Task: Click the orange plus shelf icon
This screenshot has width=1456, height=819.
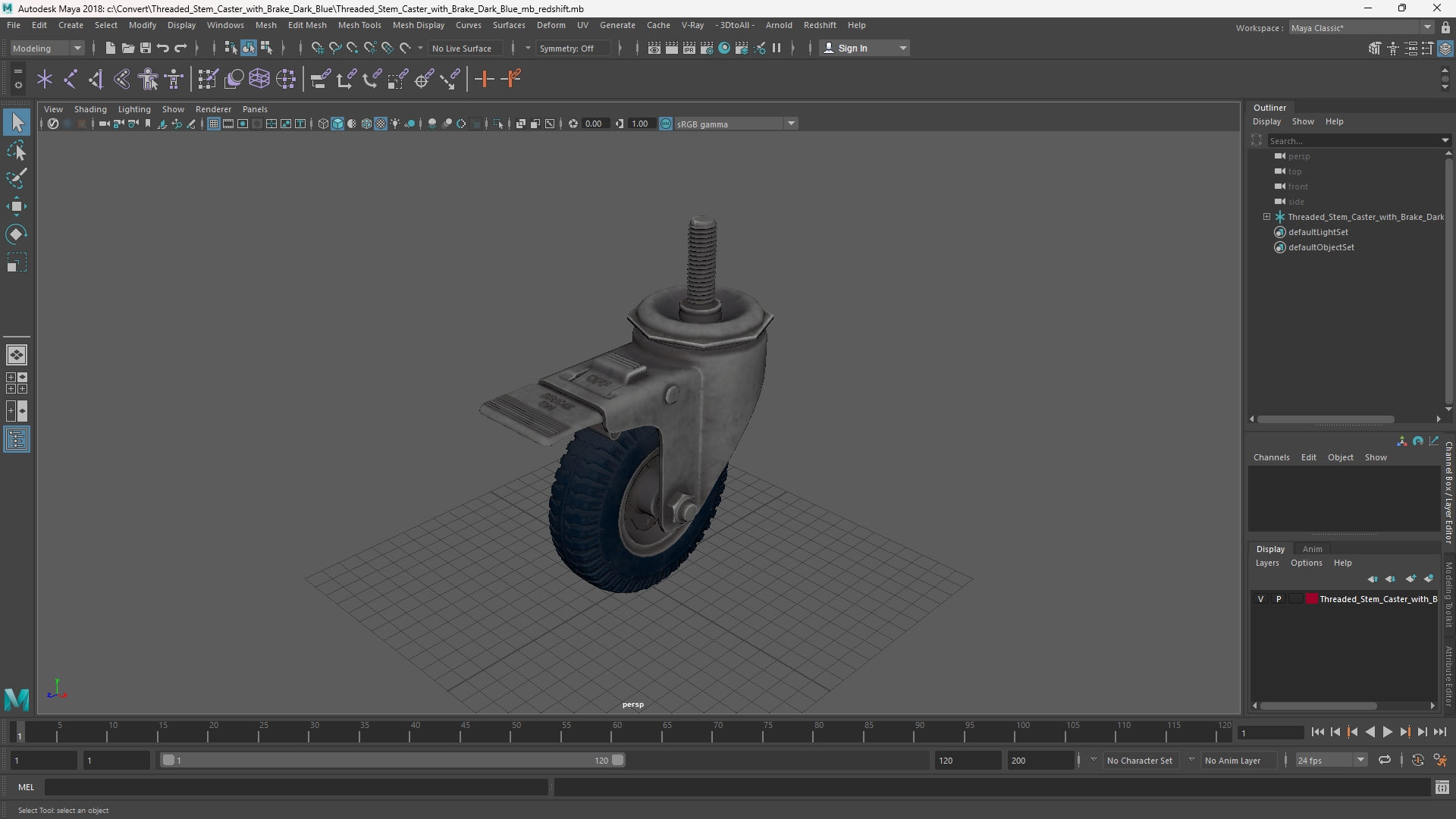Action: (484, 79)
